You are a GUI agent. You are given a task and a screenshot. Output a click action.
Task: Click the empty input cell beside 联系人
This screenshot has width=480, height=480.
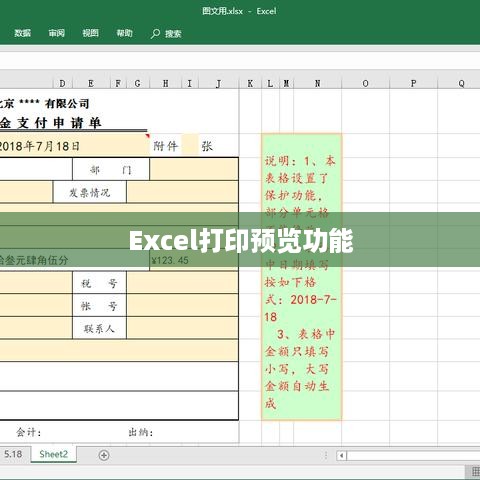tap(182, 328)
